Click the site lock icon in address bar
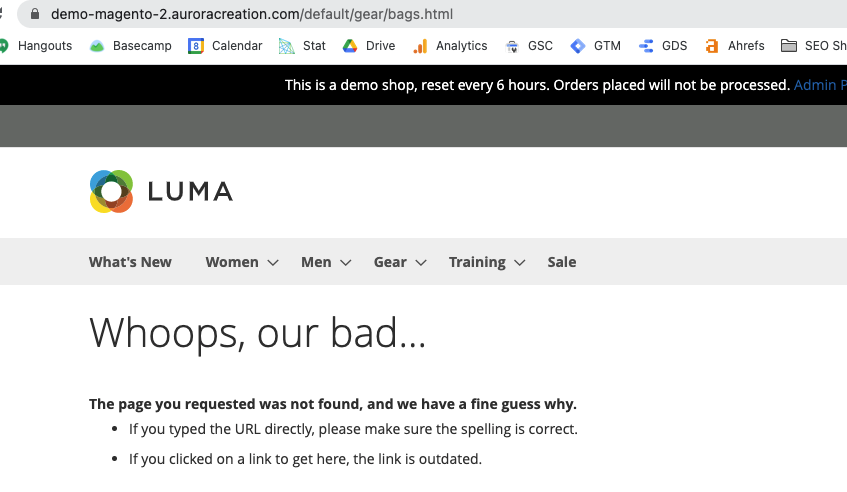Viewport: 847px width, 492px height. coord(36,15)
